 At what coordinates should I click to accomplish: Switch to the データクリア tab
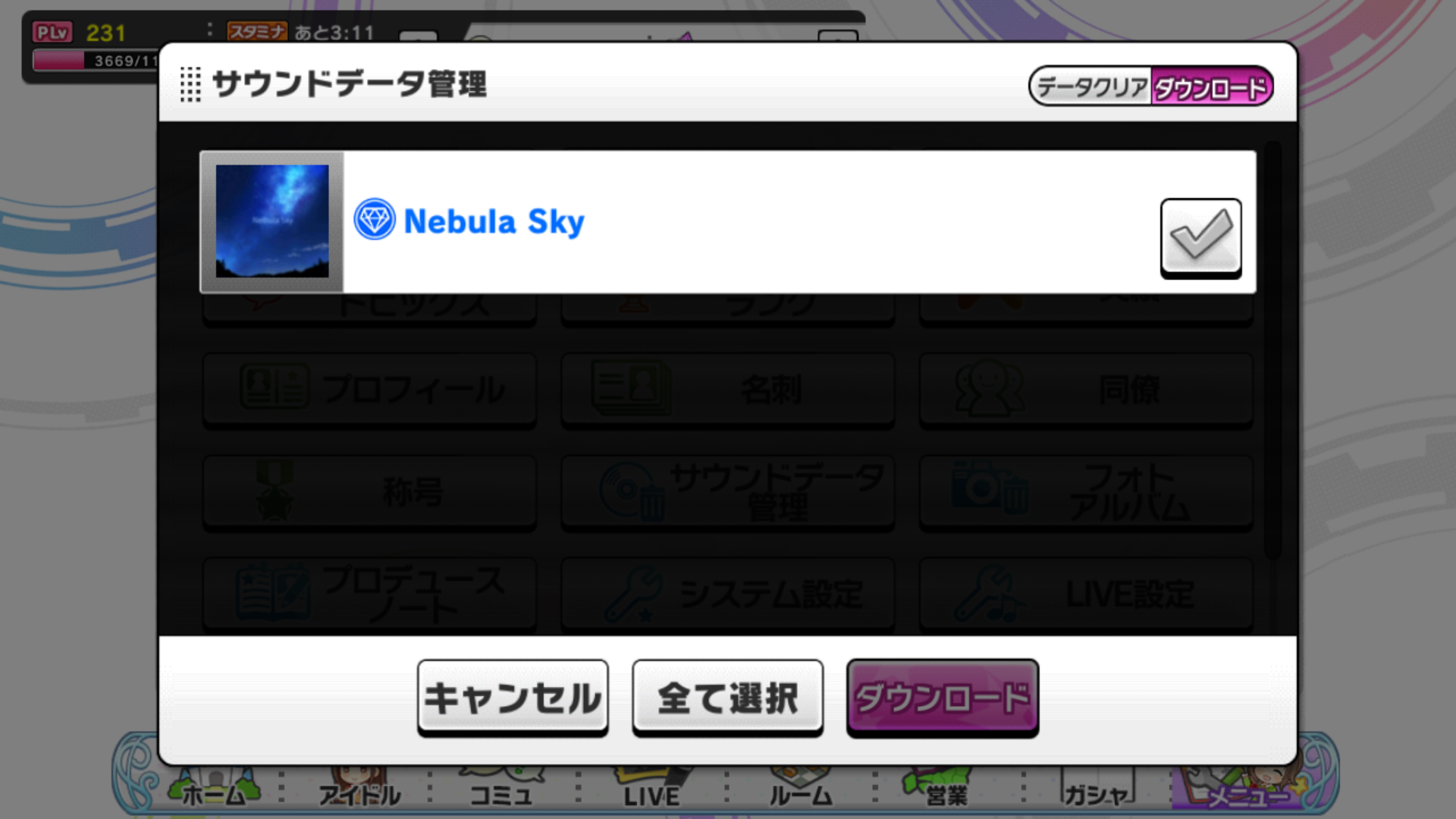point(1090,86)
